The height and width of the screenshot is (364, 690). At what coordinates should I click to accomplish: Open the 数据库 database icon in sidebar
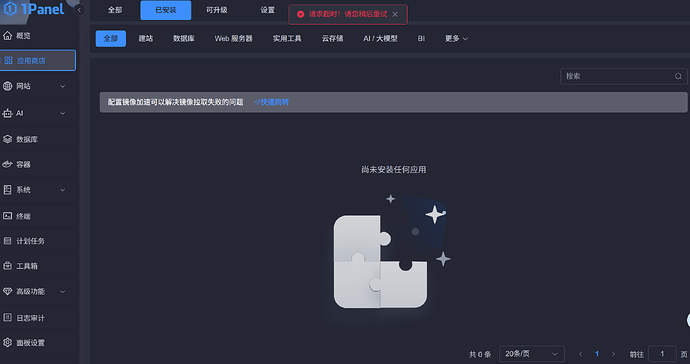tap(7, 139)
